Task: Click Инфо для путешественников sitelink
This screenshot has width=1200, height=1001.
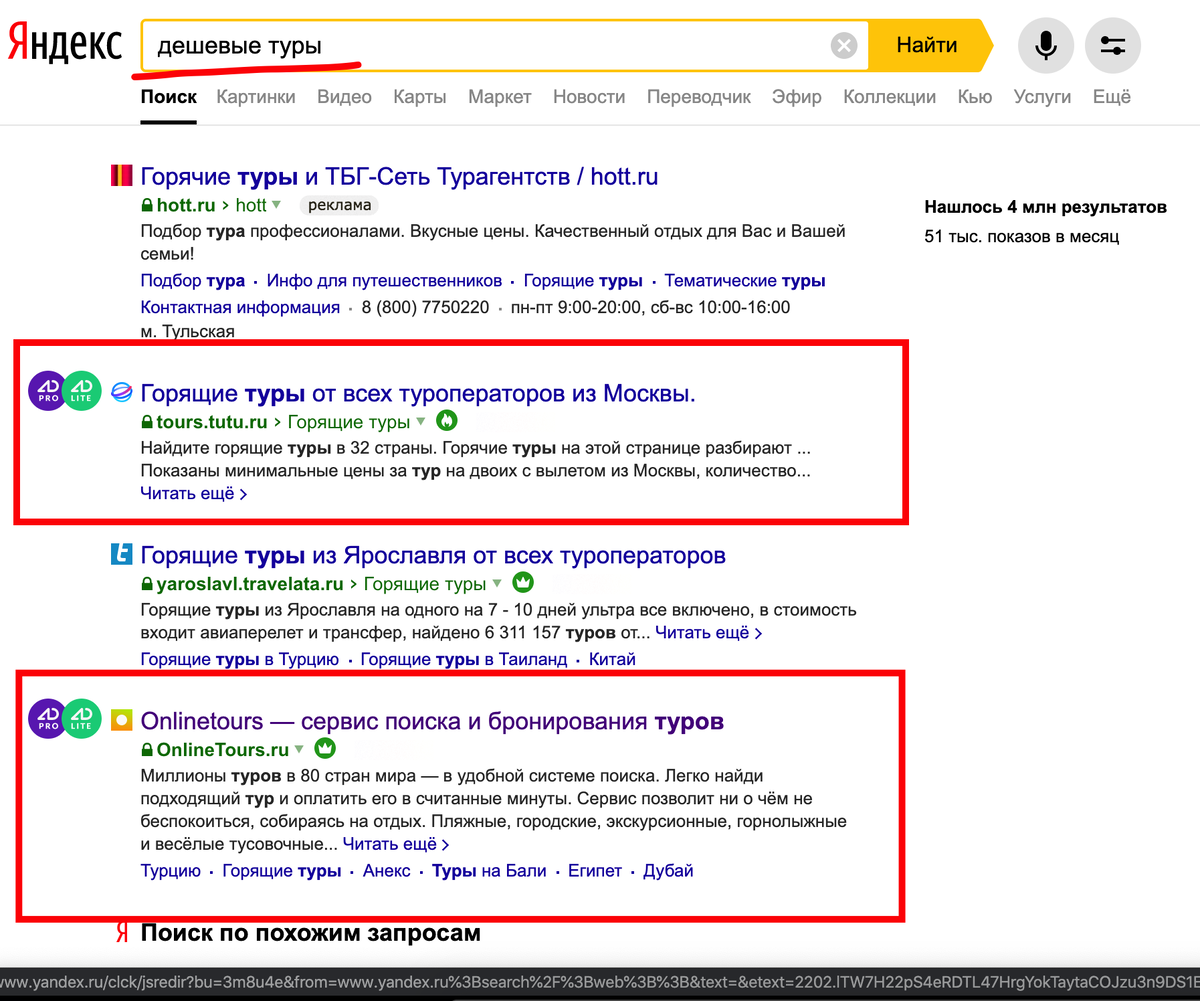Action: tap(384, 281)
